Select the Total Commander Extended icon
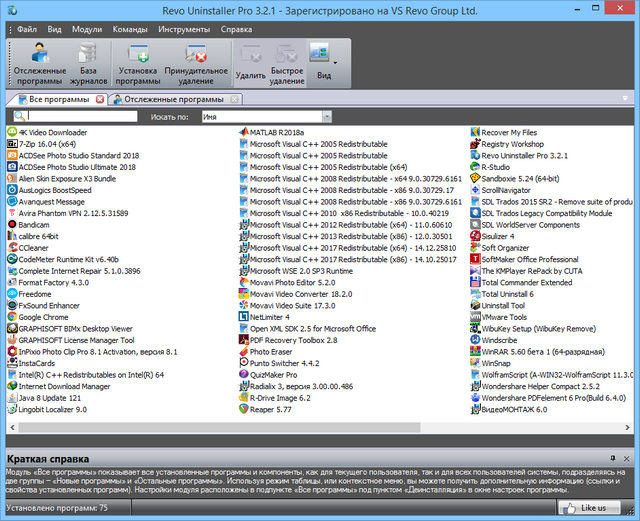640x521 pixels. (475, 282)
